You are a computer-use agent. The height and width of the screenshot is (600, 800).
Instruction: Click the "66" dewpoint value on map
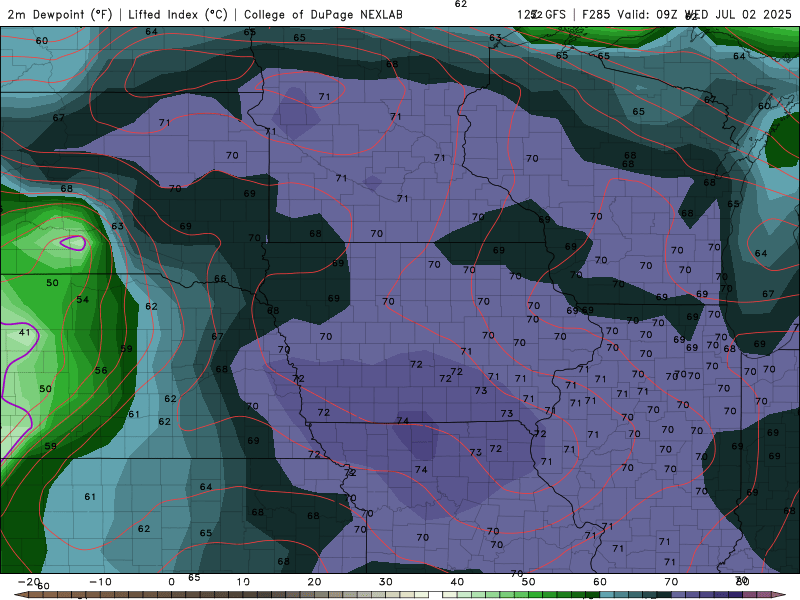click(x=220, y=279)
